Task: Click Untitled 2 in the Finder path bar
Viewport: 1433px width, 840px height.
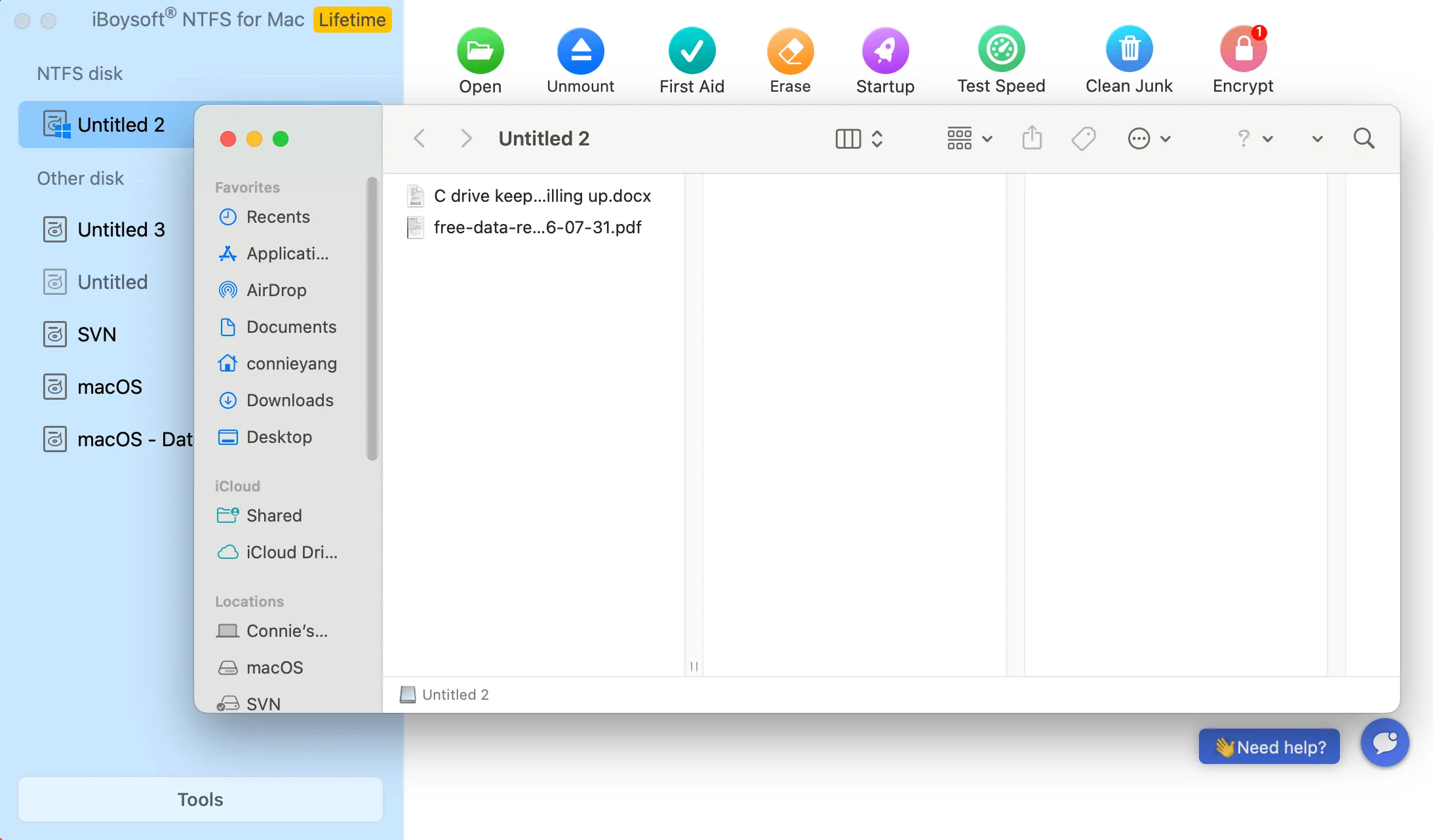Action: (x=444, y=695)
